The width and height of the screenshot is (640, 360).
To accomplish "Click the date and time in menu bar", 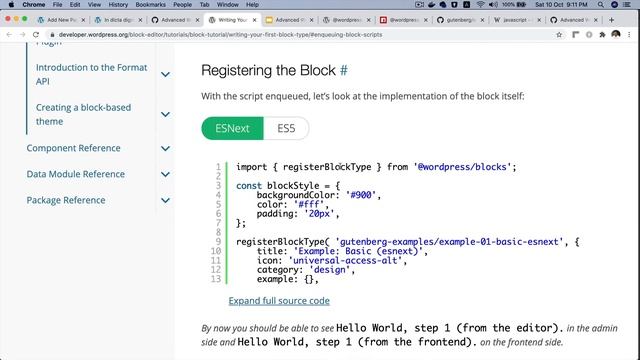I will point(561,4).
